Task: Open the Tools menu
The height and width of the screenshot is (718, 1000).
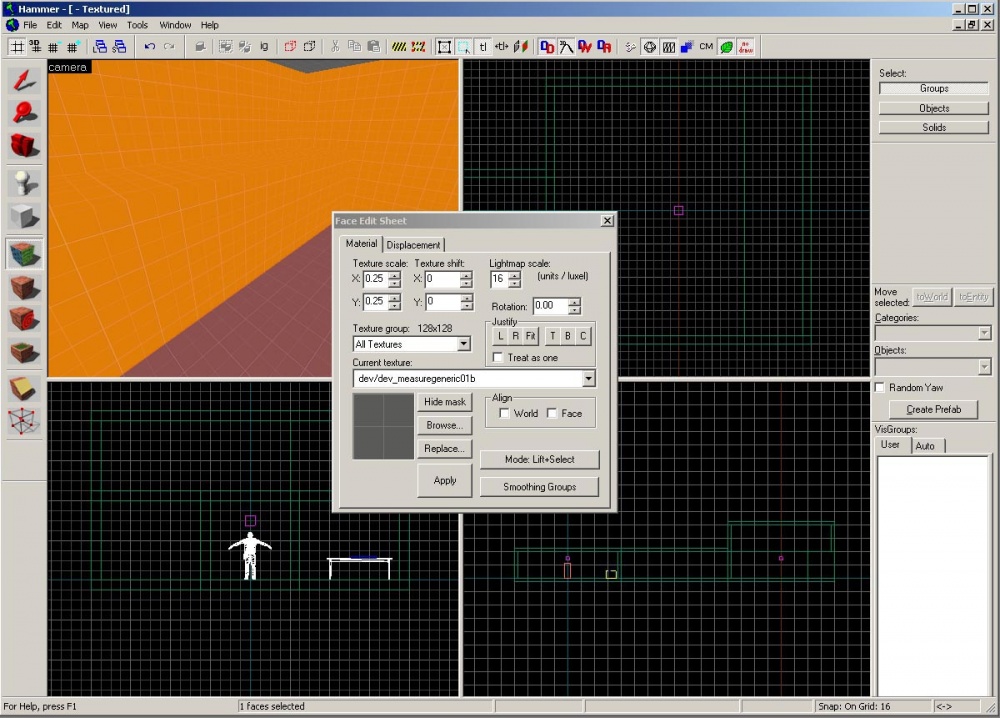Action: coord(137,25)
